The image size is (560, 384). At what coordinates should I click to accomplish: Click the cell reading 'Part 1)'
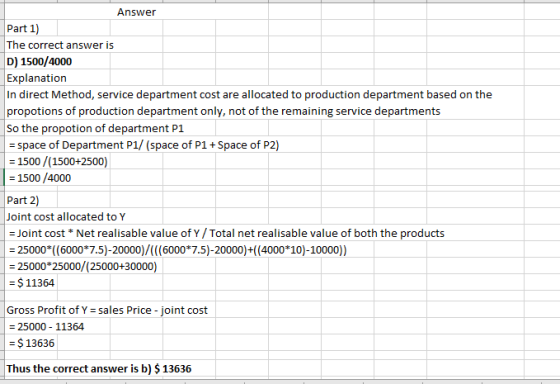click(x=23, y=29)
